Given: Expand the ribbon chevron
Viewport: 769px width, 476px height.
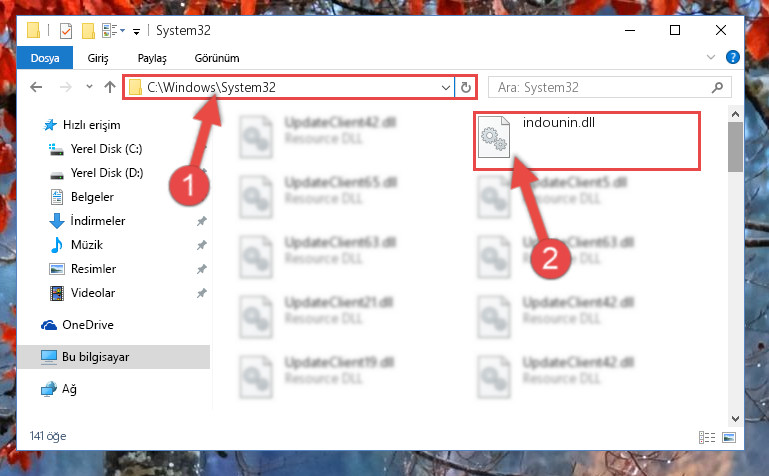Looking at the screenshot, I should coord(711,57).
